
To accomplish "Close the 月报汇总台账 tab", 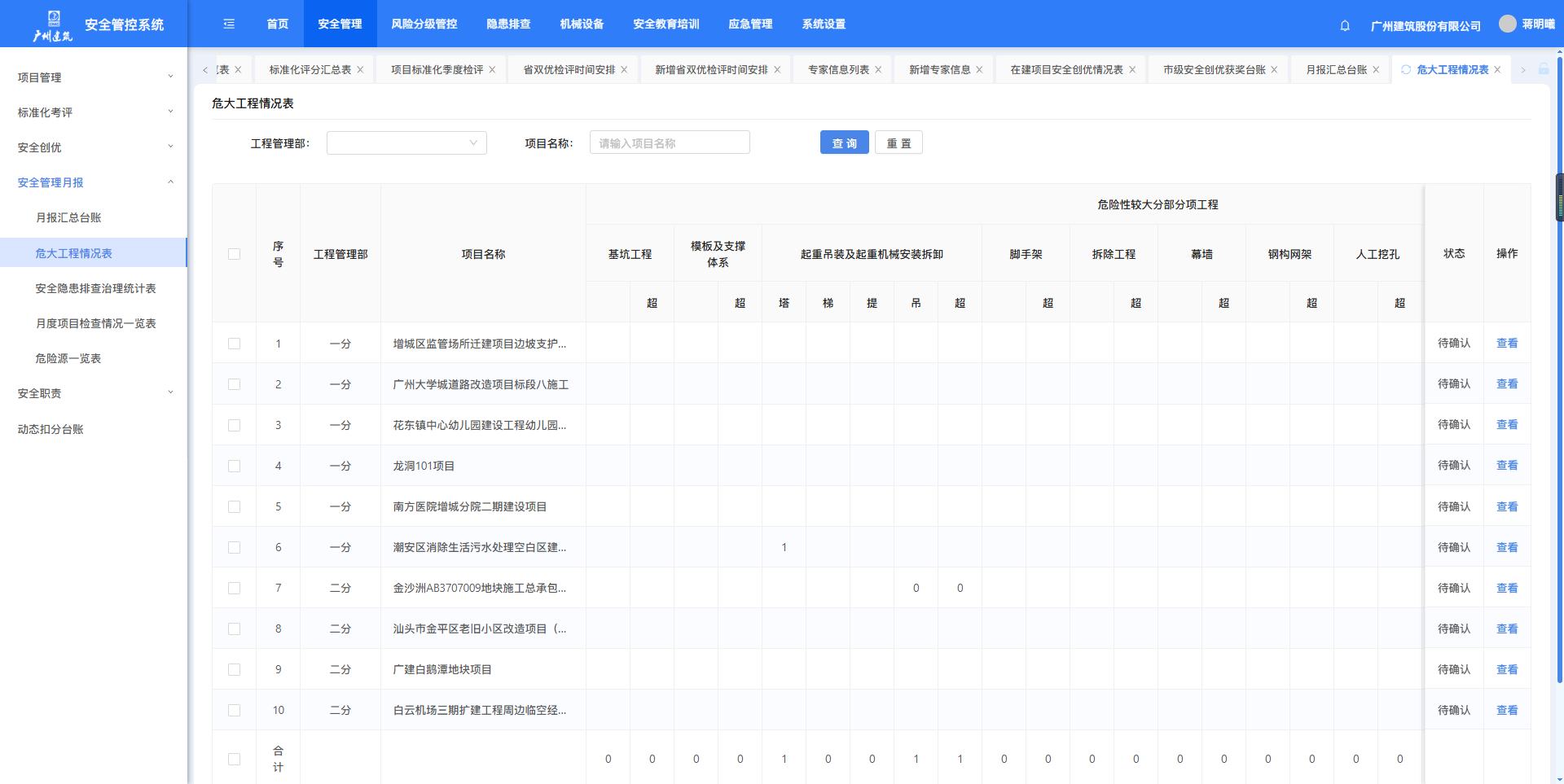I will coord(1376,70).
